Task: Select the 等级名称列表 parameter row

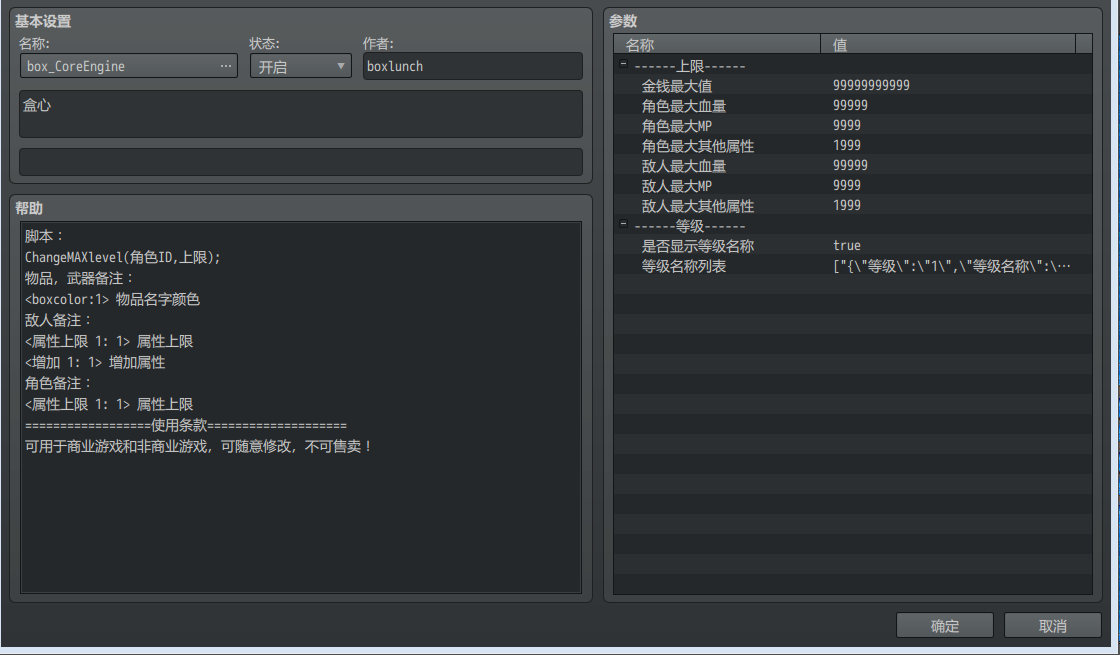Action: point(853,266)
